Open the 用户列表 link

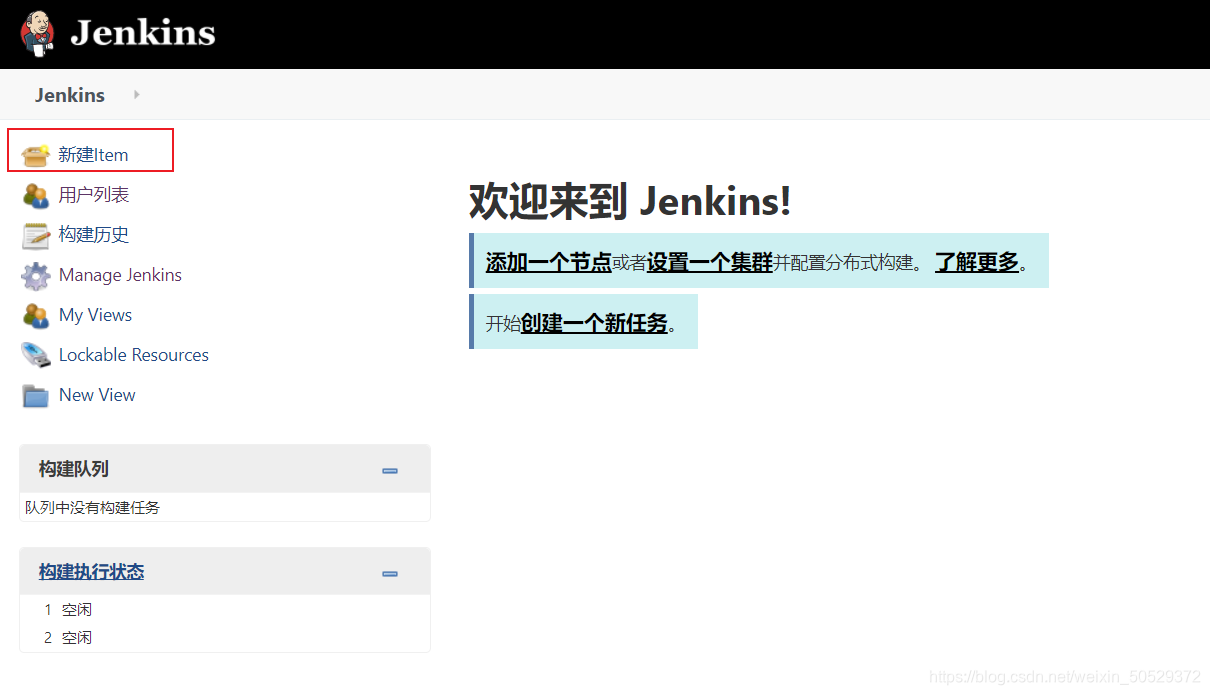[94, 195]
